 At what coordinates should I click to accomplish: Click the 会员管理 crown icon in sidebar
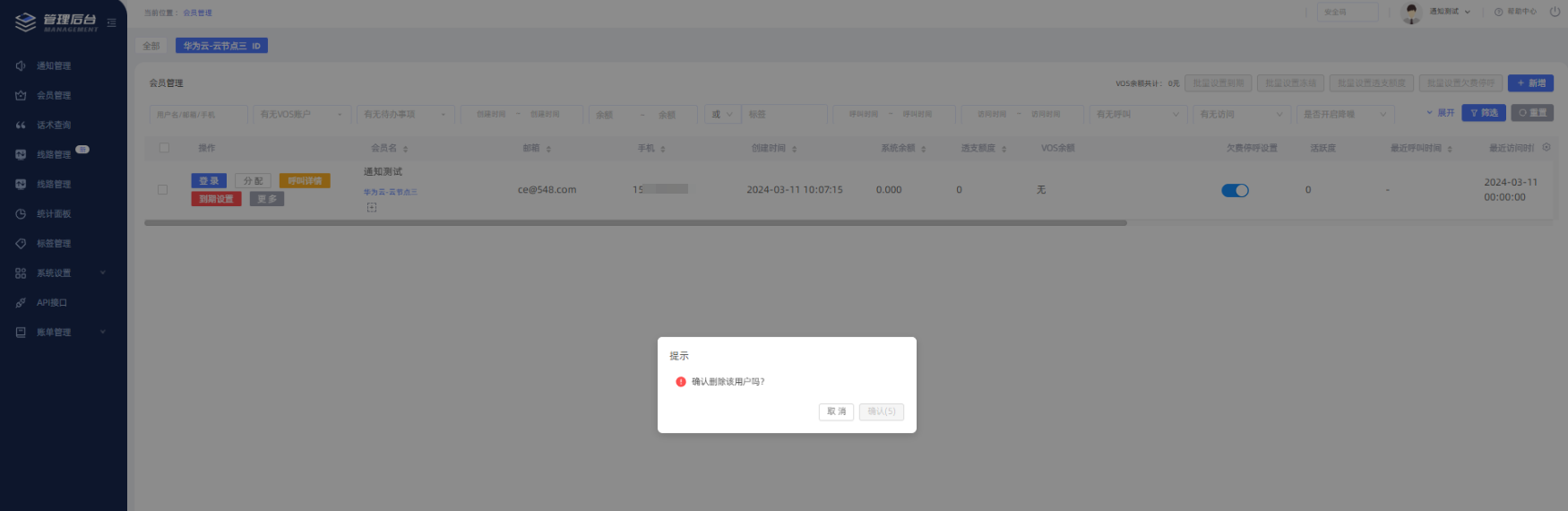21,95
